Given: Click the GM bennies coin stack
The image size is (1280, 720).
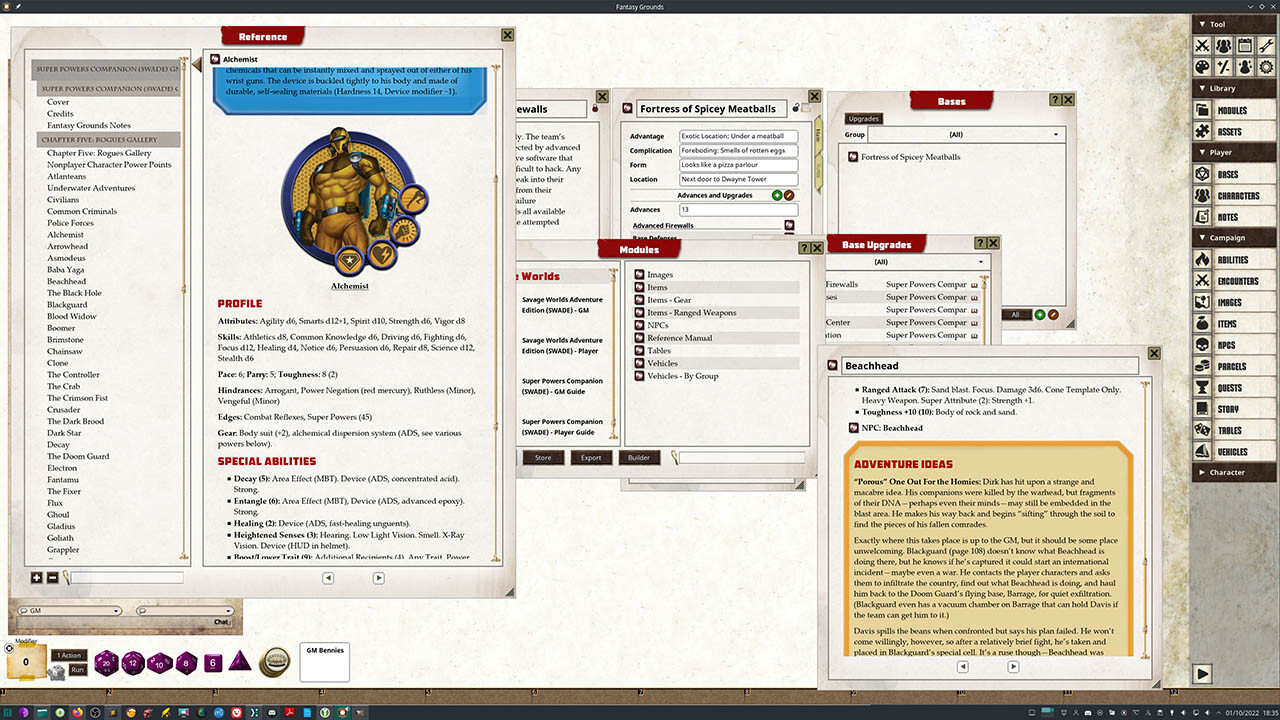Looking at the screenshot, I should (x=275, y=662).
